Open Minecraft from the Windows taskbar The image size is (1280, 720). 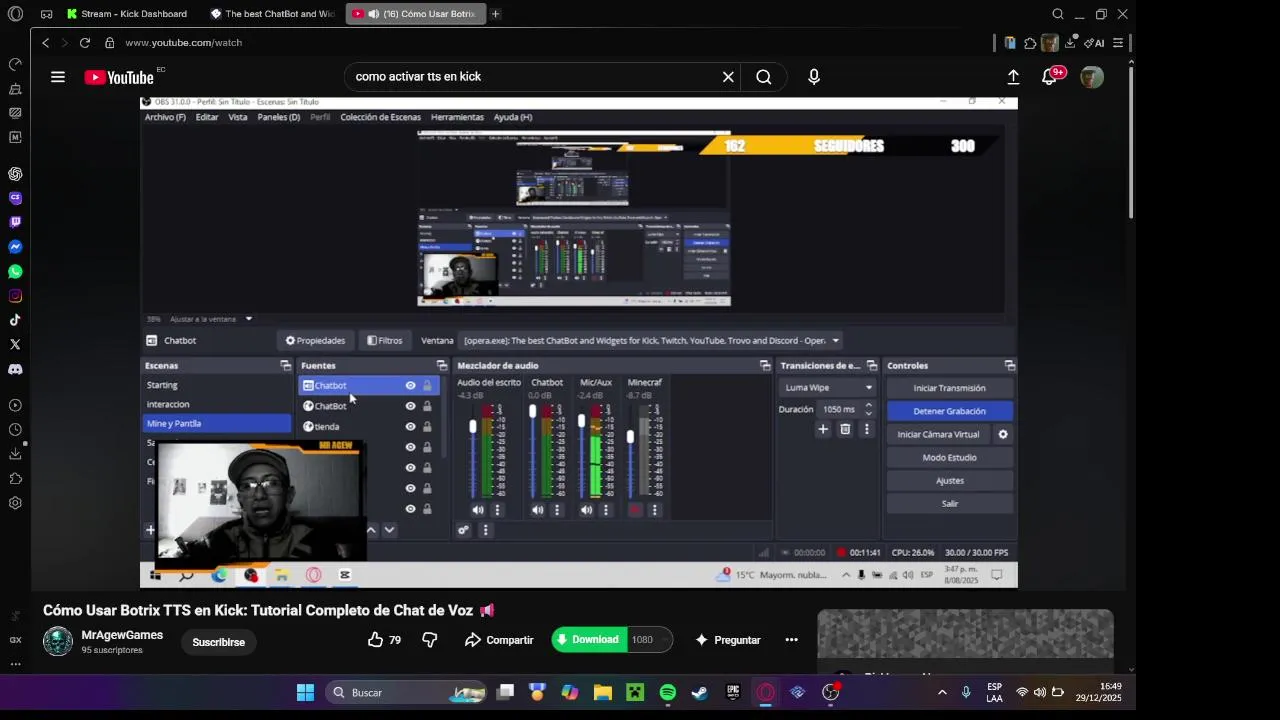(635, 692)
